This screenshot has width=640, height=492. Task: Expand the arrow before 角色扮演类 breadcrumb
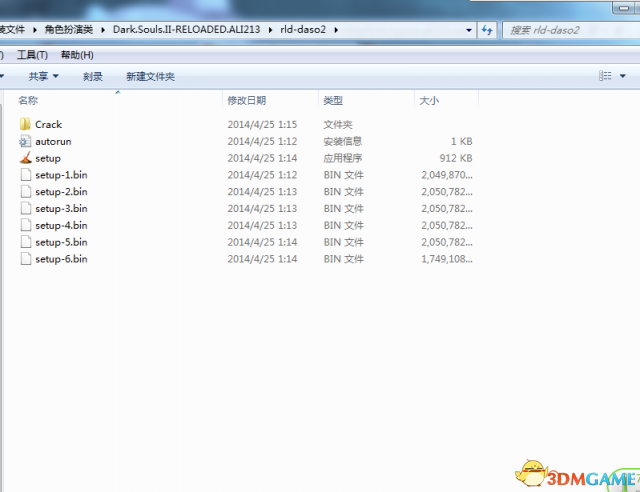tap(35, 30)
